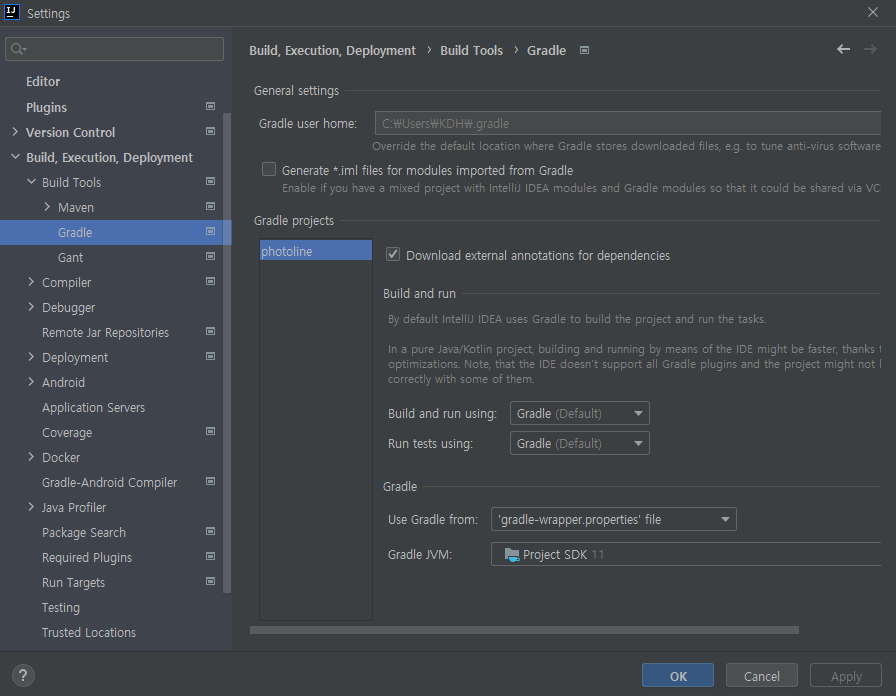Image resolution: width=896 pixels, height=696 pixels.
Task: Select Editor in settings tree
Action: click(x=43, y=82)
